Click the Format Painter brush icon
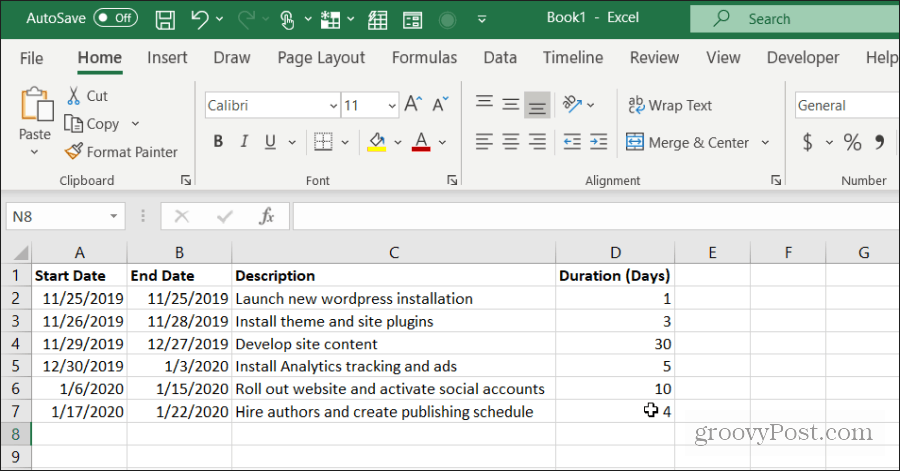Screen dimensions: 900x471 pos(73,151)
